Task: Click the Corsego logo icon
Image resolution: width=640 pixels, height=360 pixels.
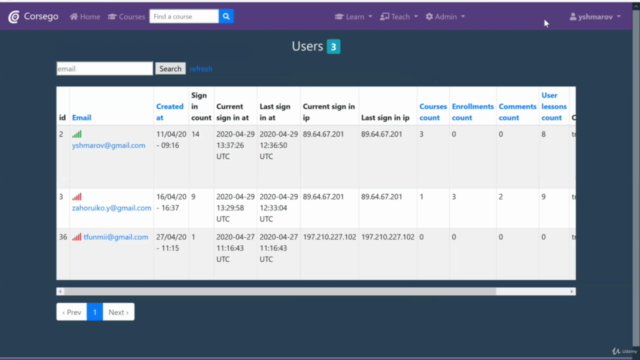Action: tap(13, 17)
